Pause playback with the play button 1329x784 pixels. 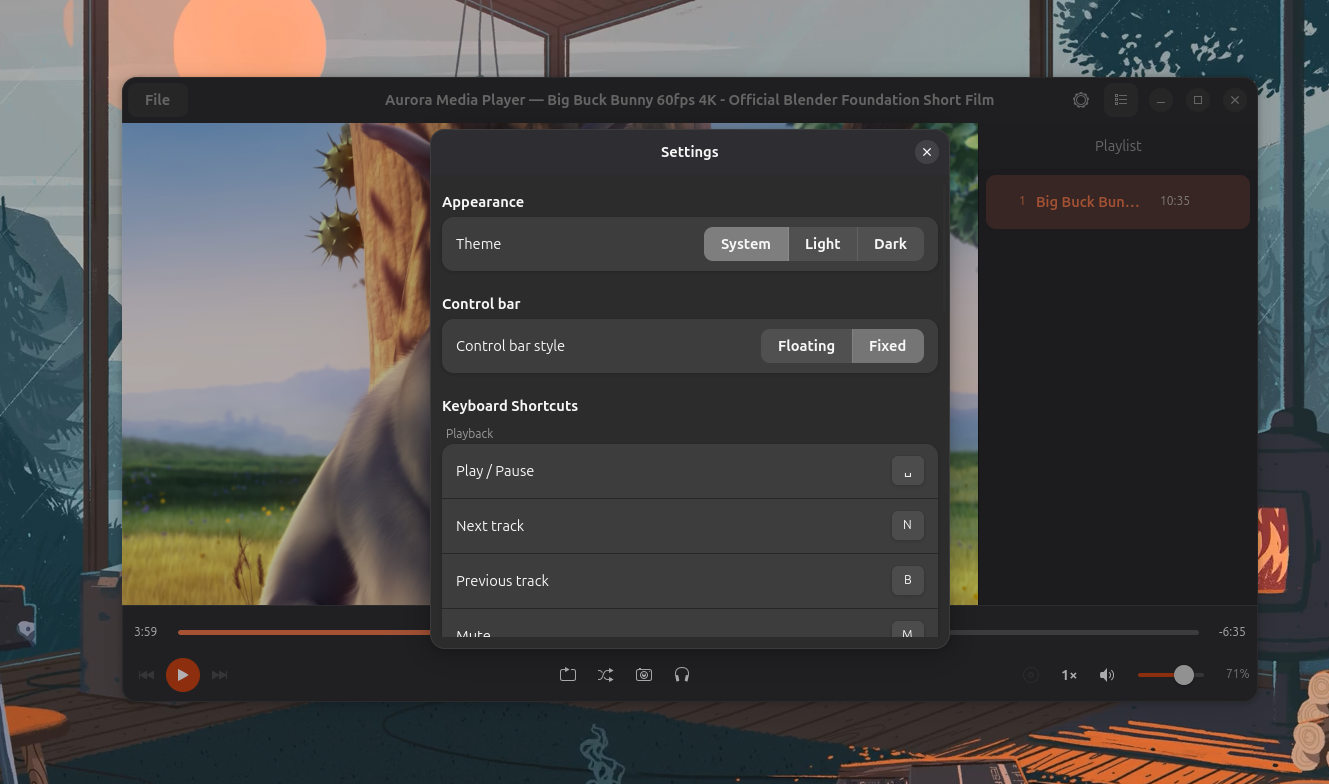pos(183,674)
